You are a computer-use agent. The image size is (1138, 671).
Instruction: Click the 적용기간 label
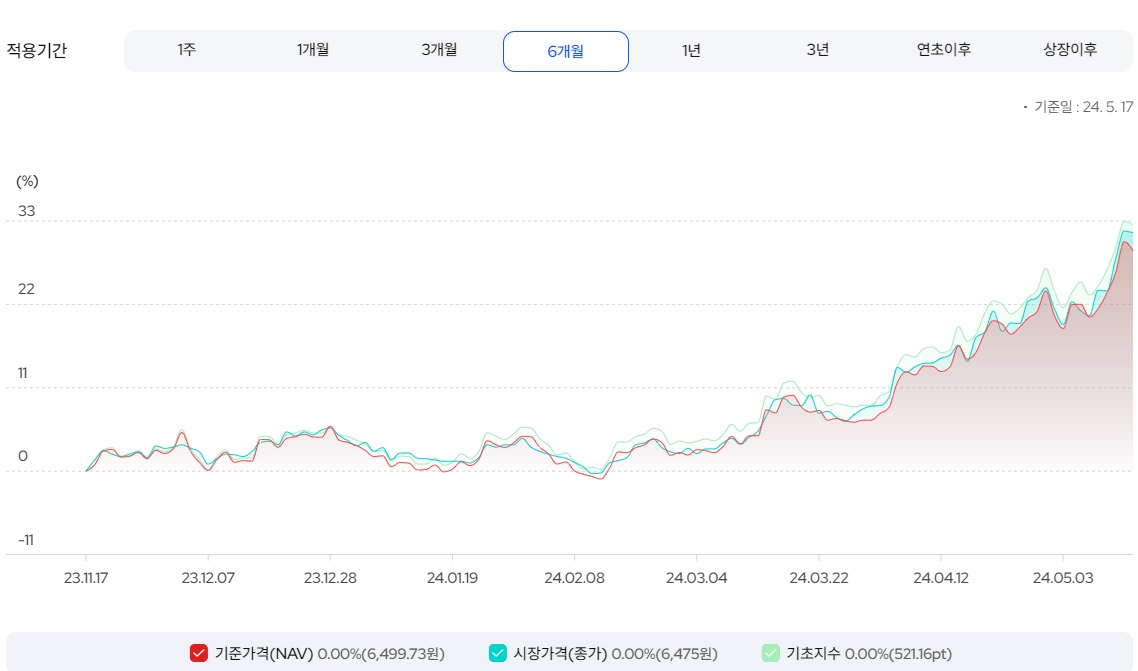click(x=36, y=51)
